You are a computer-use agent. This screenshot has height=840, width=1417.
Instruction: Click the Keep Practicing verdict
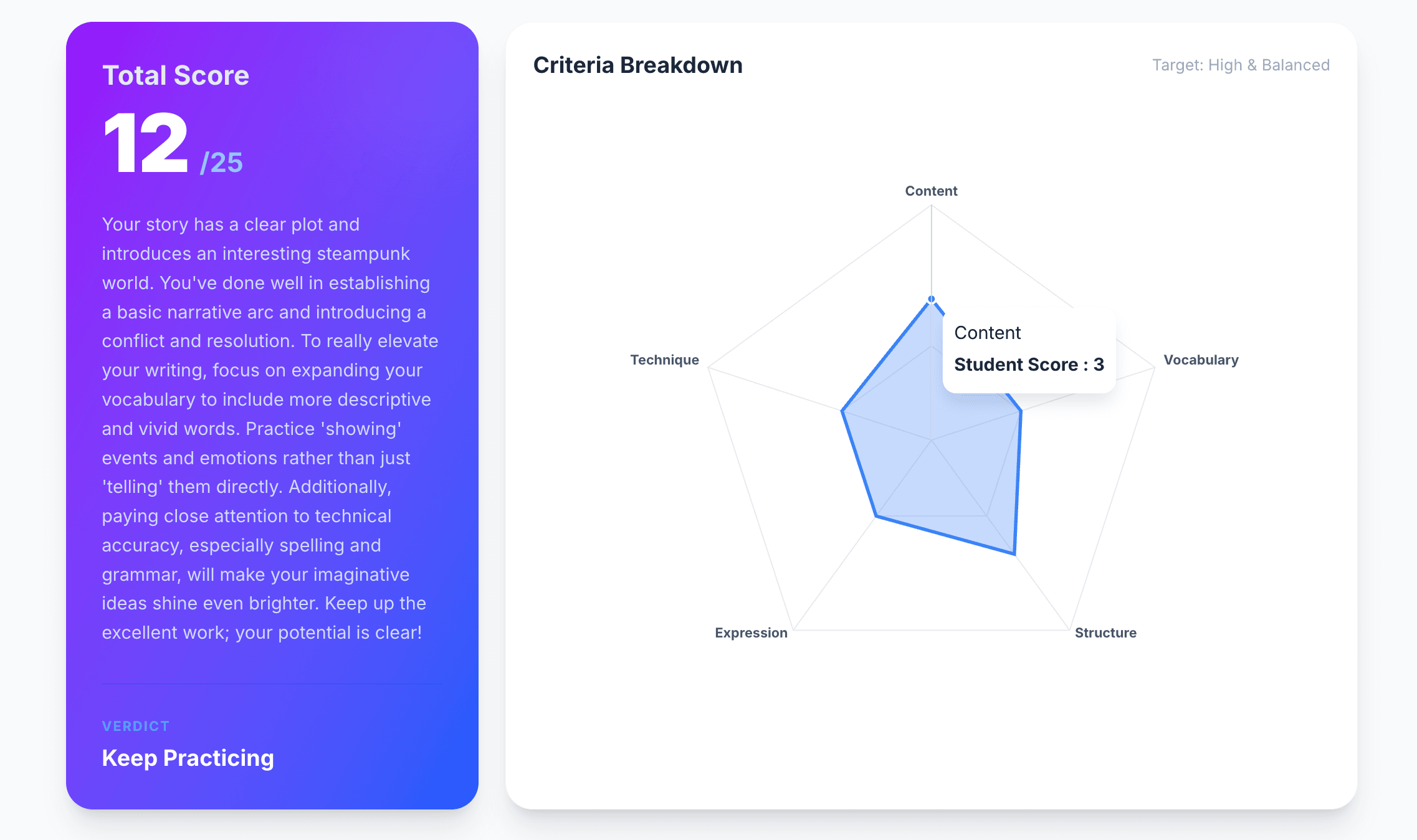point(188,758)
